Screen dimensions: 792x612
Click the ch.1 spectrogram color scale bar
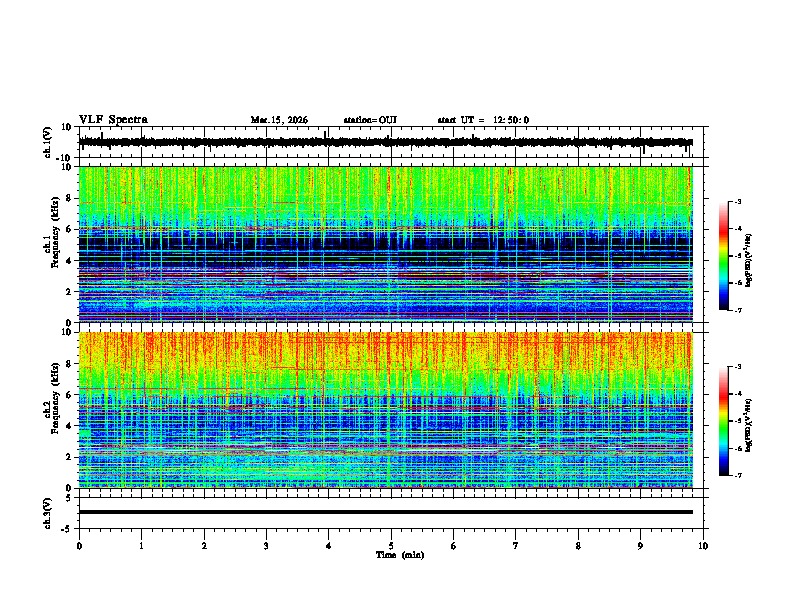tap(724, 256)
